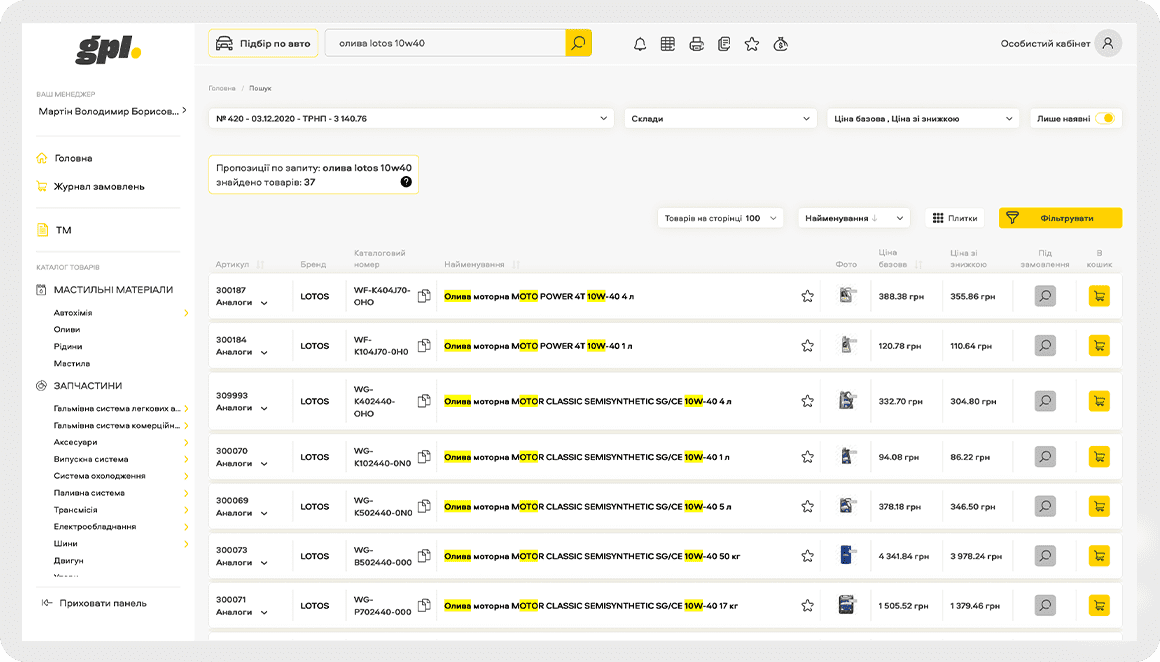Click the Підбір по авто button
The width and height of the screenshot is (1160, 662).
[x=263, y=43]
